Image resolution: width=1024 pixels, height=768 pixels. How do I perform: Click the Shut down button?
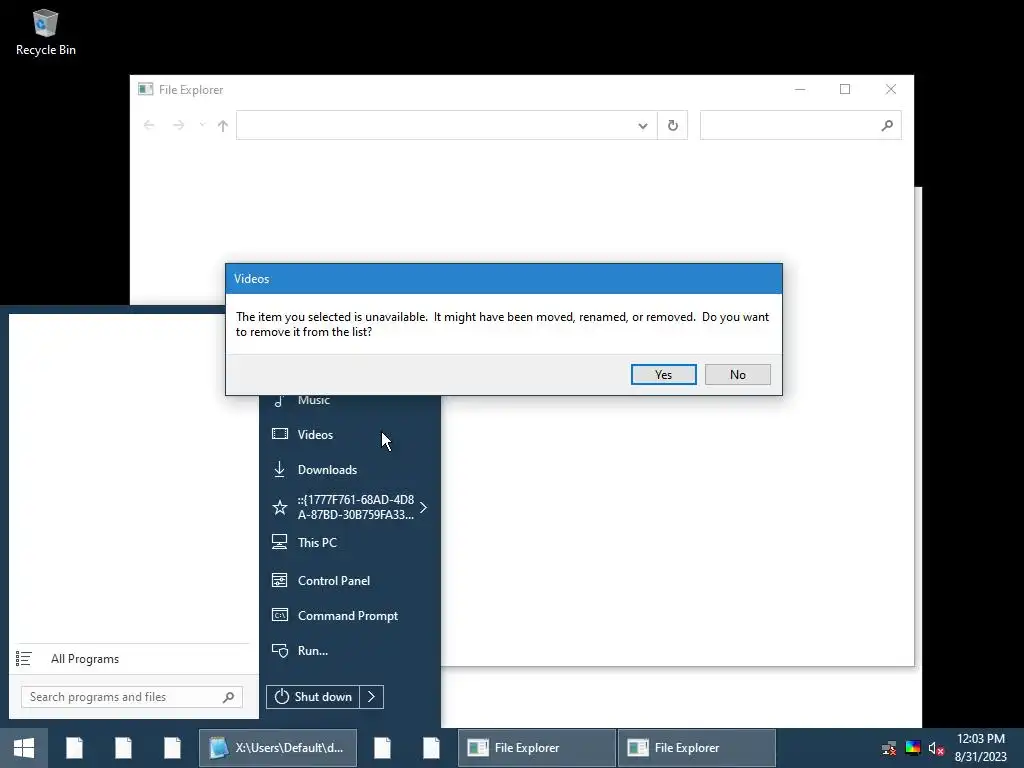[313, 697]
